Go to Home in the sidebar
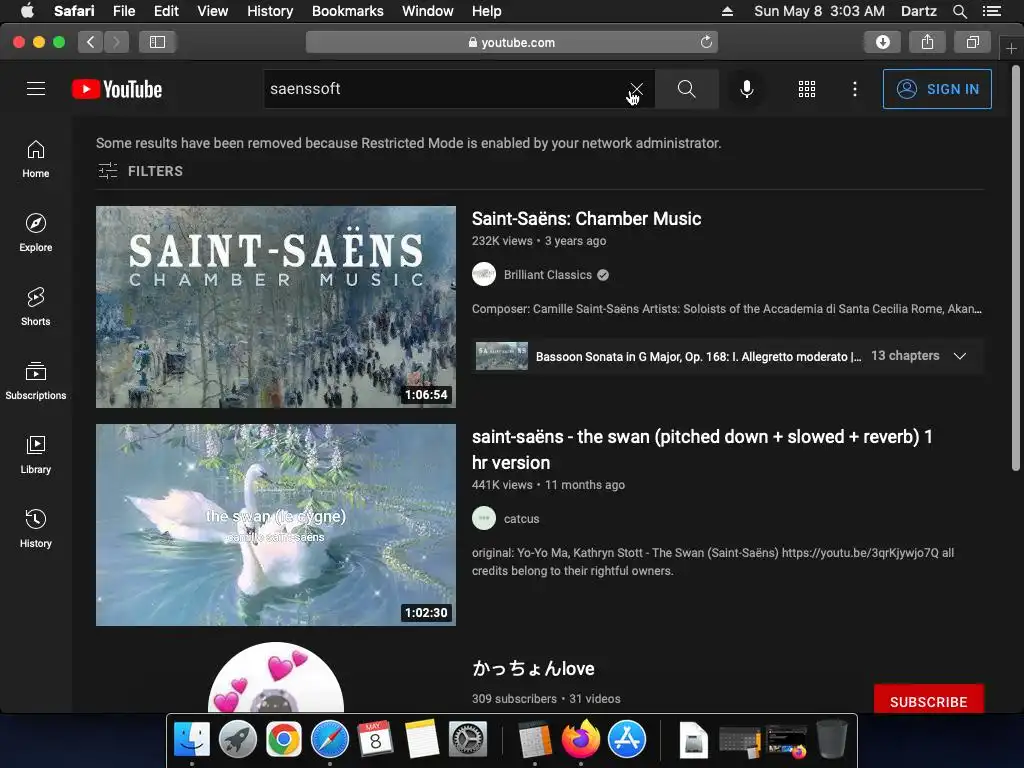The width and height of the screenshot is (1024, 768). (x=36, y=159)
